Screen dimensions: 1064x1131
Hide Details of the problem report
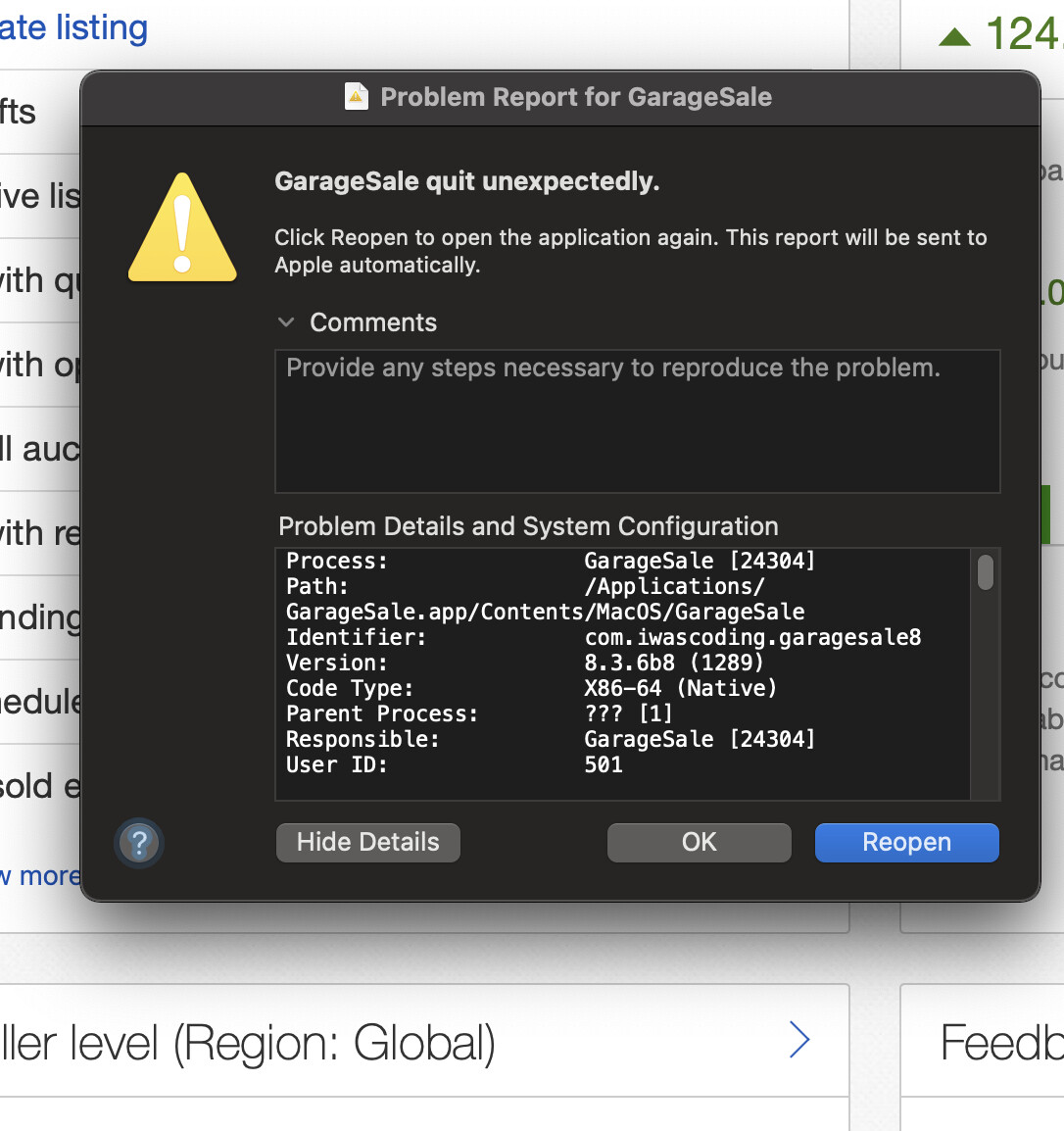pyautogui.click(x=368, y=843)
